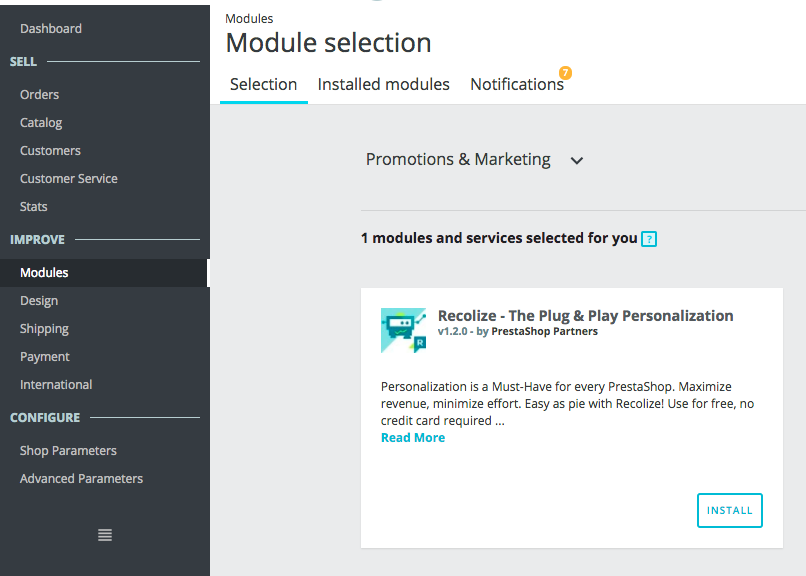Switch to Installed modules tab

tap(383, 84)
